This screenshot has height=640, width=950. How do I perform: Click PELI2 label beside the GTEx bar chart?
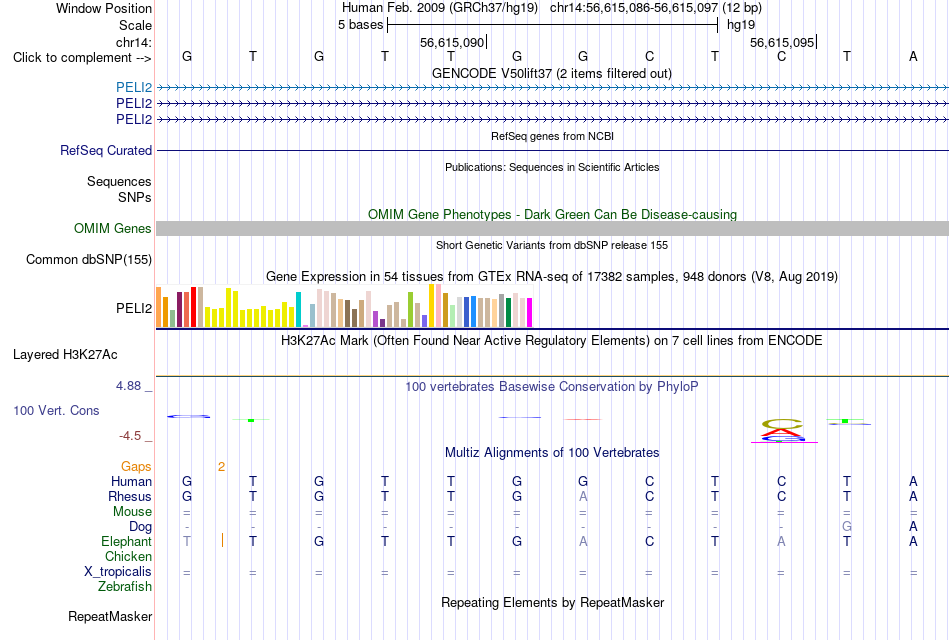tap(134, 308)
